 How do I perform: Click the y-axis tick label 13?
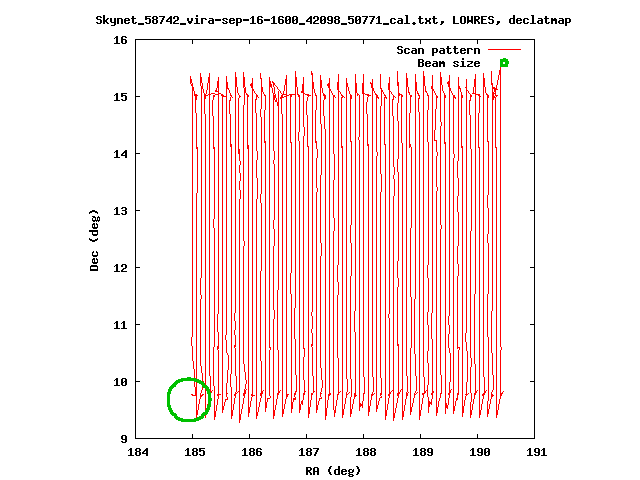120,211
